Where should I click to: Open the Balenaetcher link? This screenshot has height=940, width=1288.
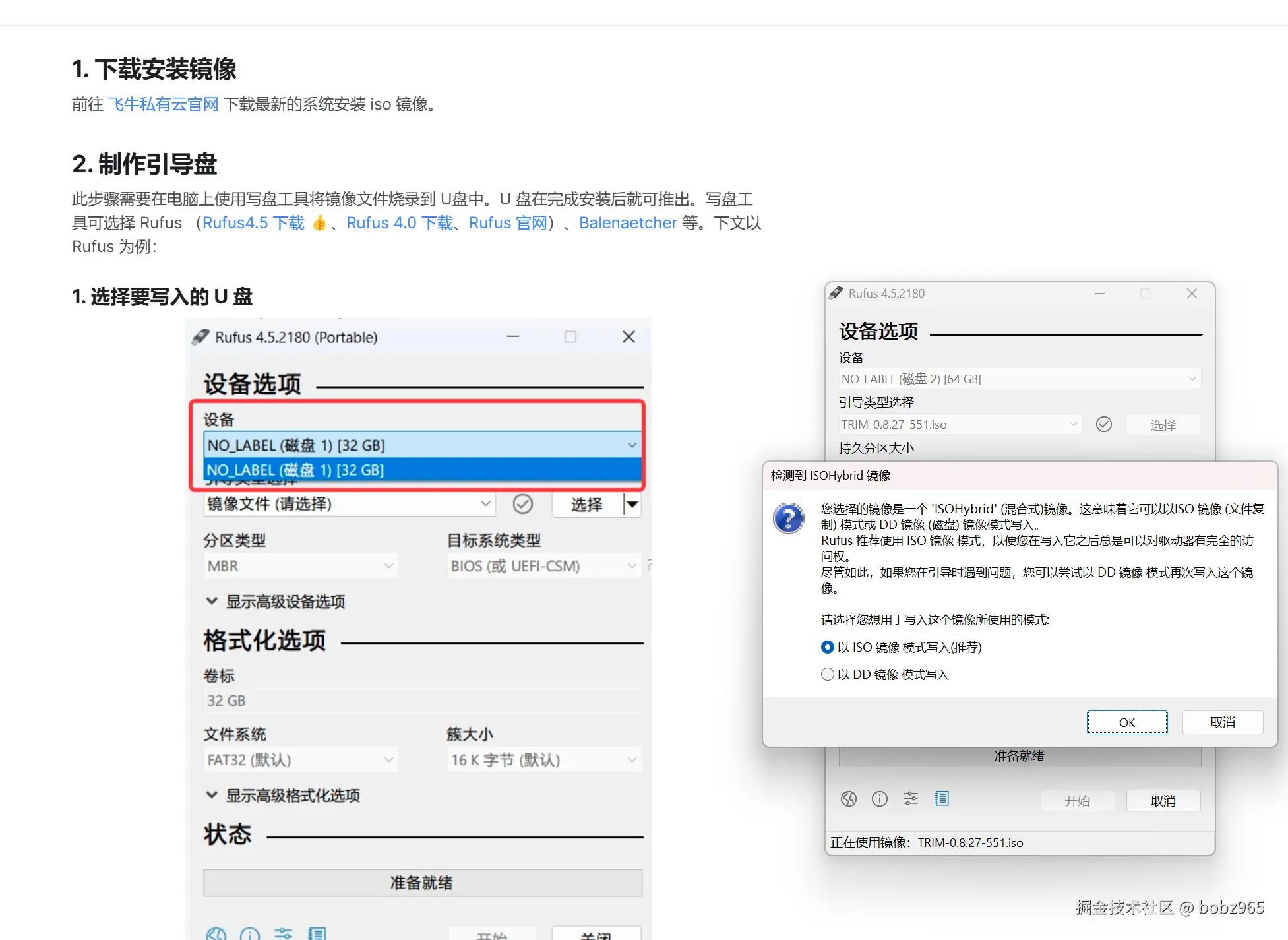(628, 223)
